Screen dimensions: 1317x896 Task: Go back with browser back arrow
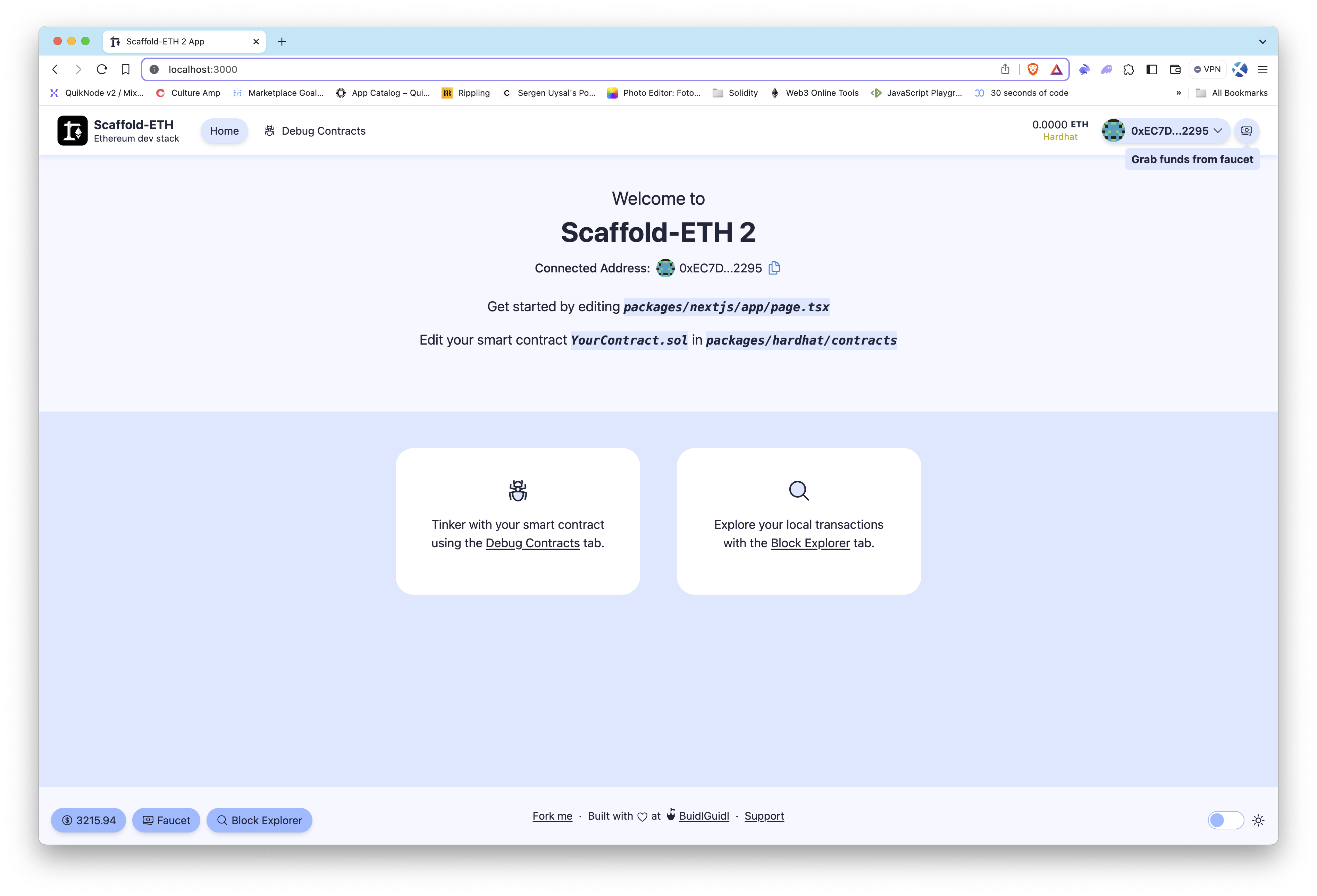[55, 69]
